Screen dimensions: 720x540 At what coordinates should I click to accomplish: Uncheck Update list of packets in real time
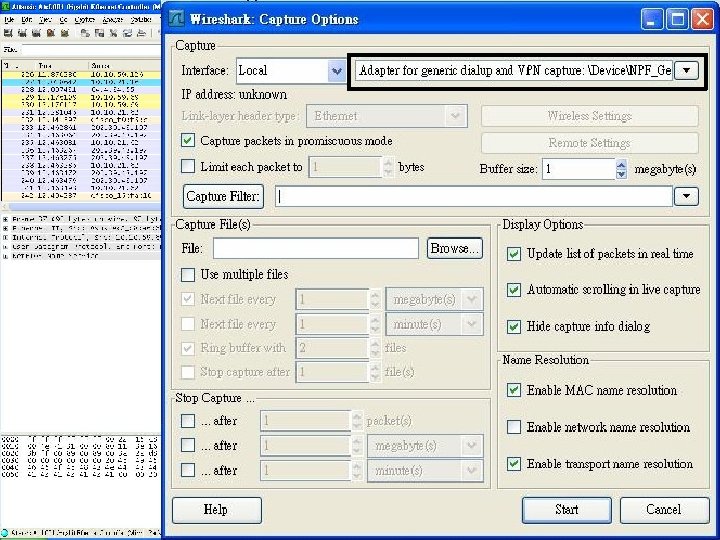[x=514, y=253]
